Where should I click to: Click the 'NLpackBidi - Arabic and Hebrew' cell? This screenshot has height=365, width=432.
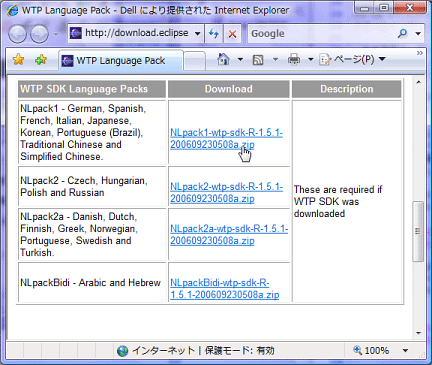coord(92,282)
